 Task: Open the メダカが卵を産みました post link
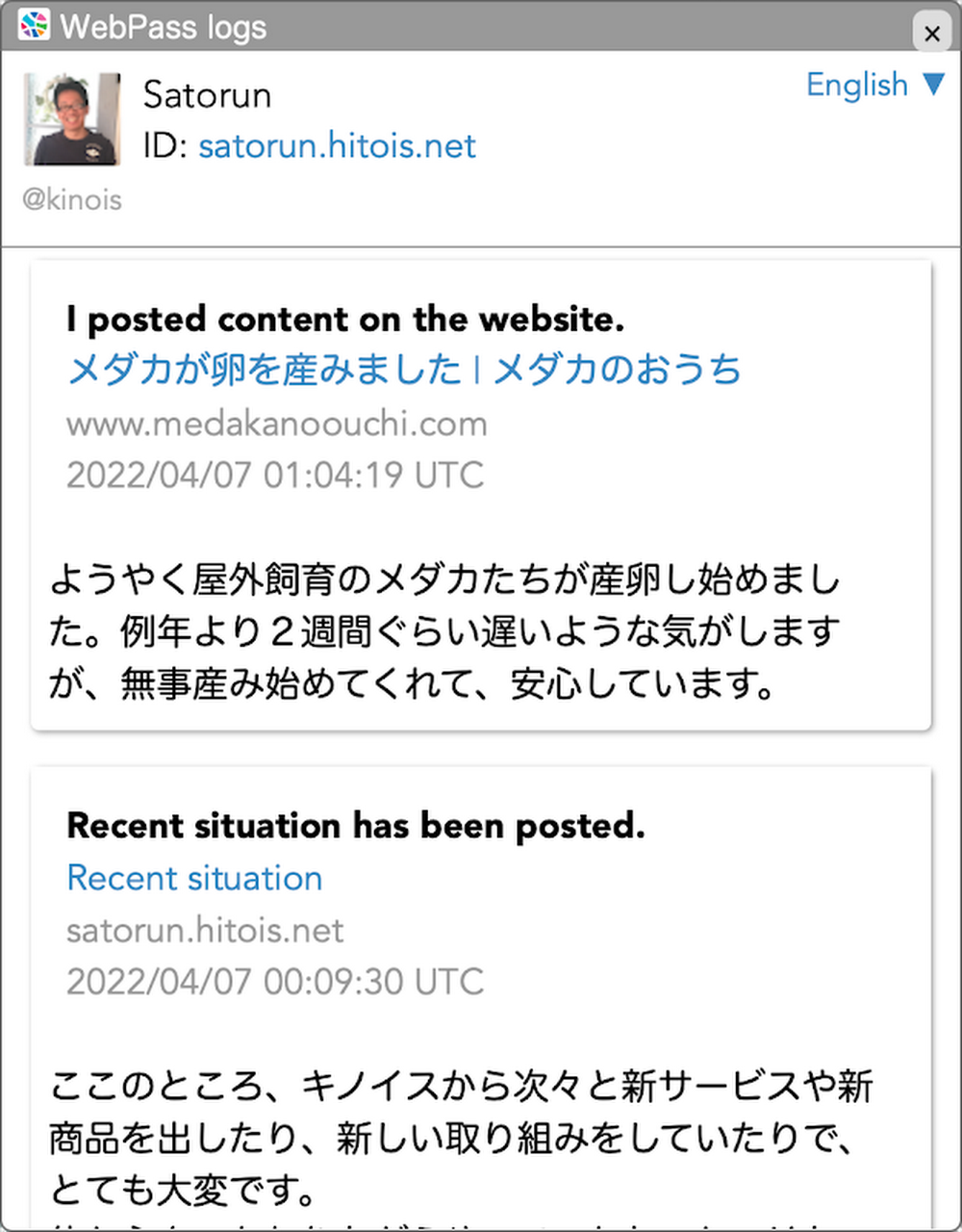tap(404, 370)
